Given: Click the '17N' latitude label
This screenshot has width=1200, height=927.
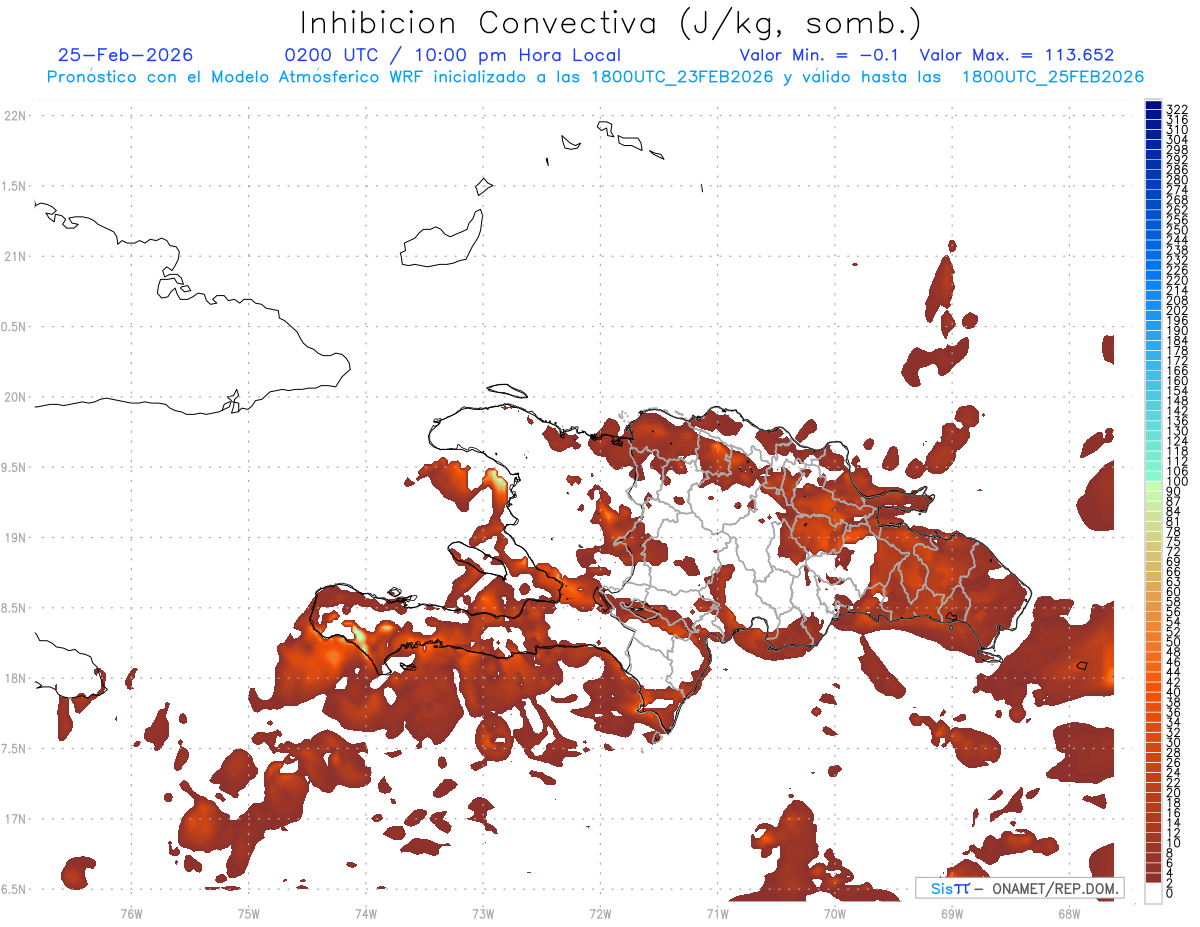Looking at the screenshot, I should pos(15,819).
